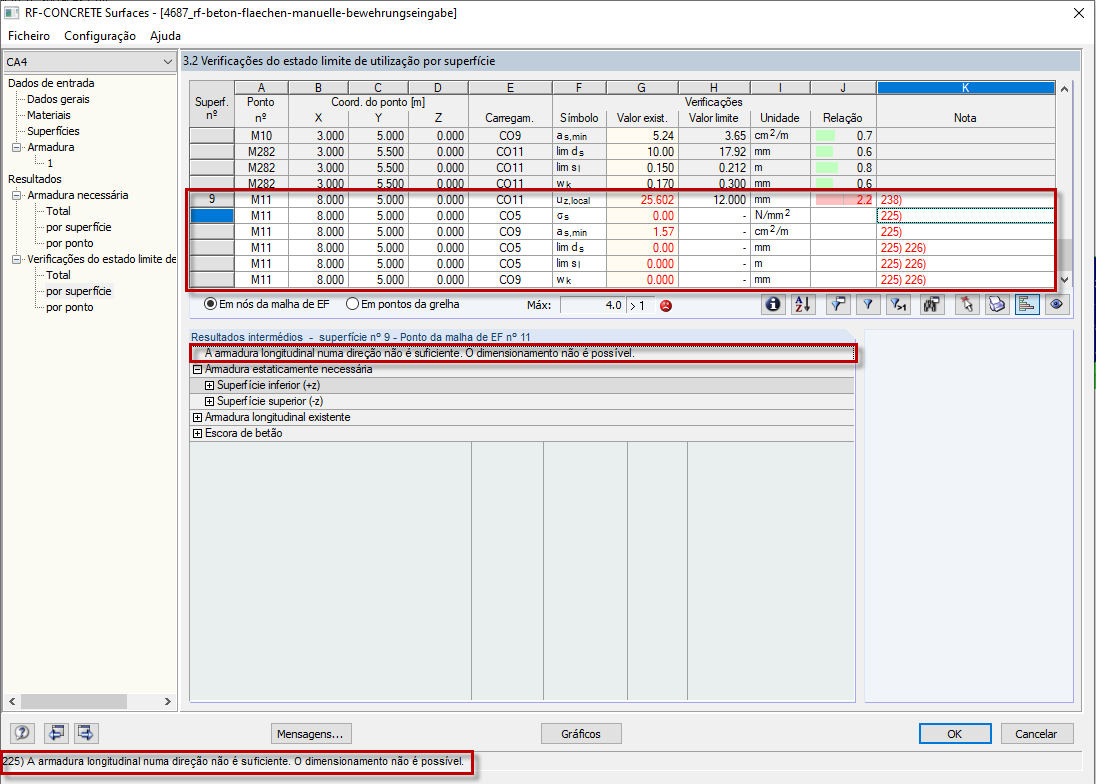This screenshot has width=1096, height=784.
Task: Click the M10 point cell
Action: [261, 136]
